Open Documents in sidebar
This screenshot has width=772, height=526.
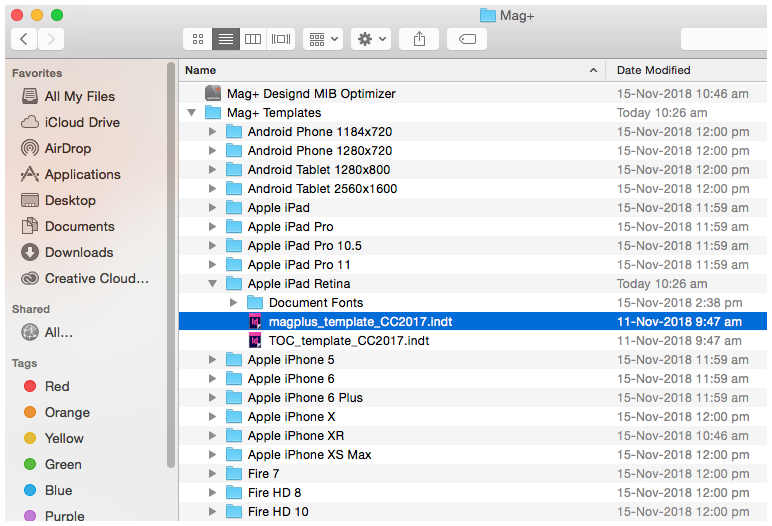68,227
